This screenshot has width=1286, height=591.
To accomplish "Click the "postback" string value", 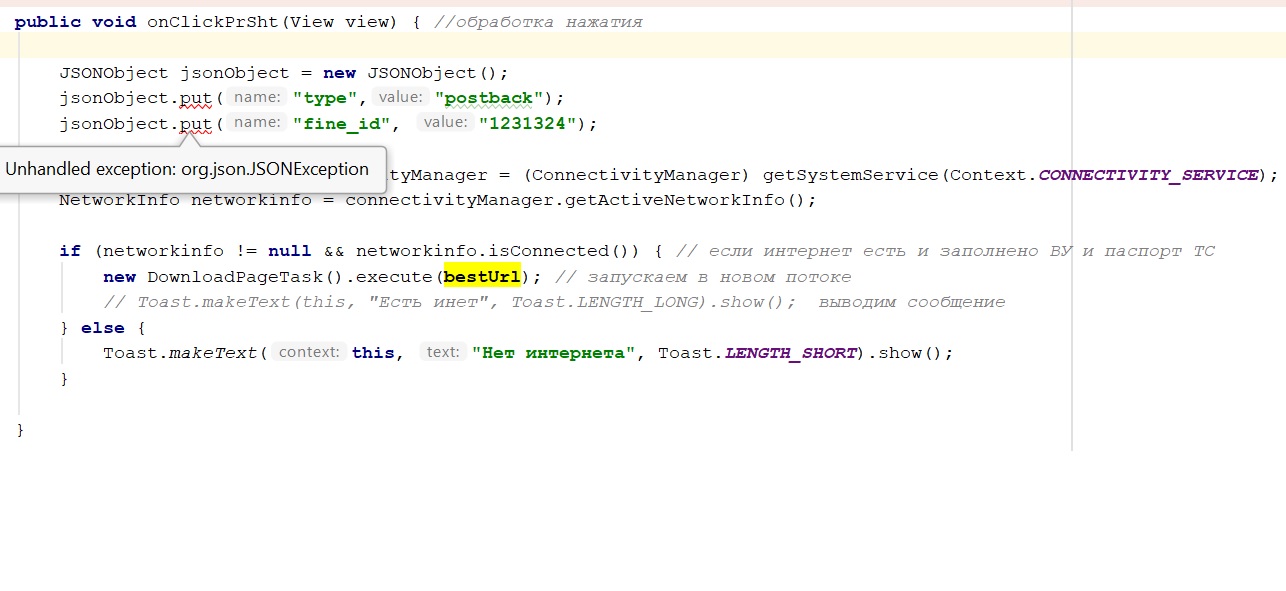I will [489, 98].
